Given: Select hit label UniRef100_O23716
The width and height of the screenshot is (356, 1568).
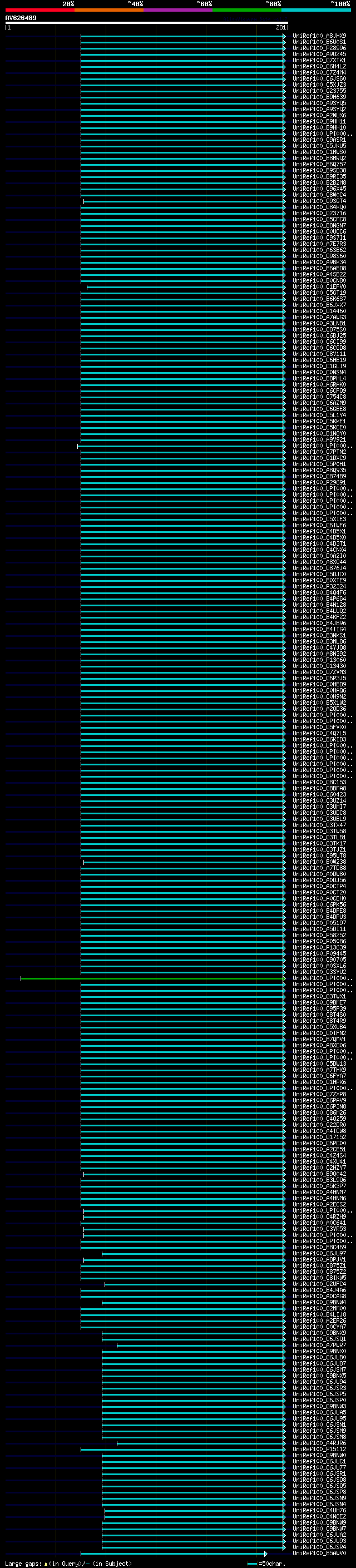Looking at the screenshot, I should point(319,213).
